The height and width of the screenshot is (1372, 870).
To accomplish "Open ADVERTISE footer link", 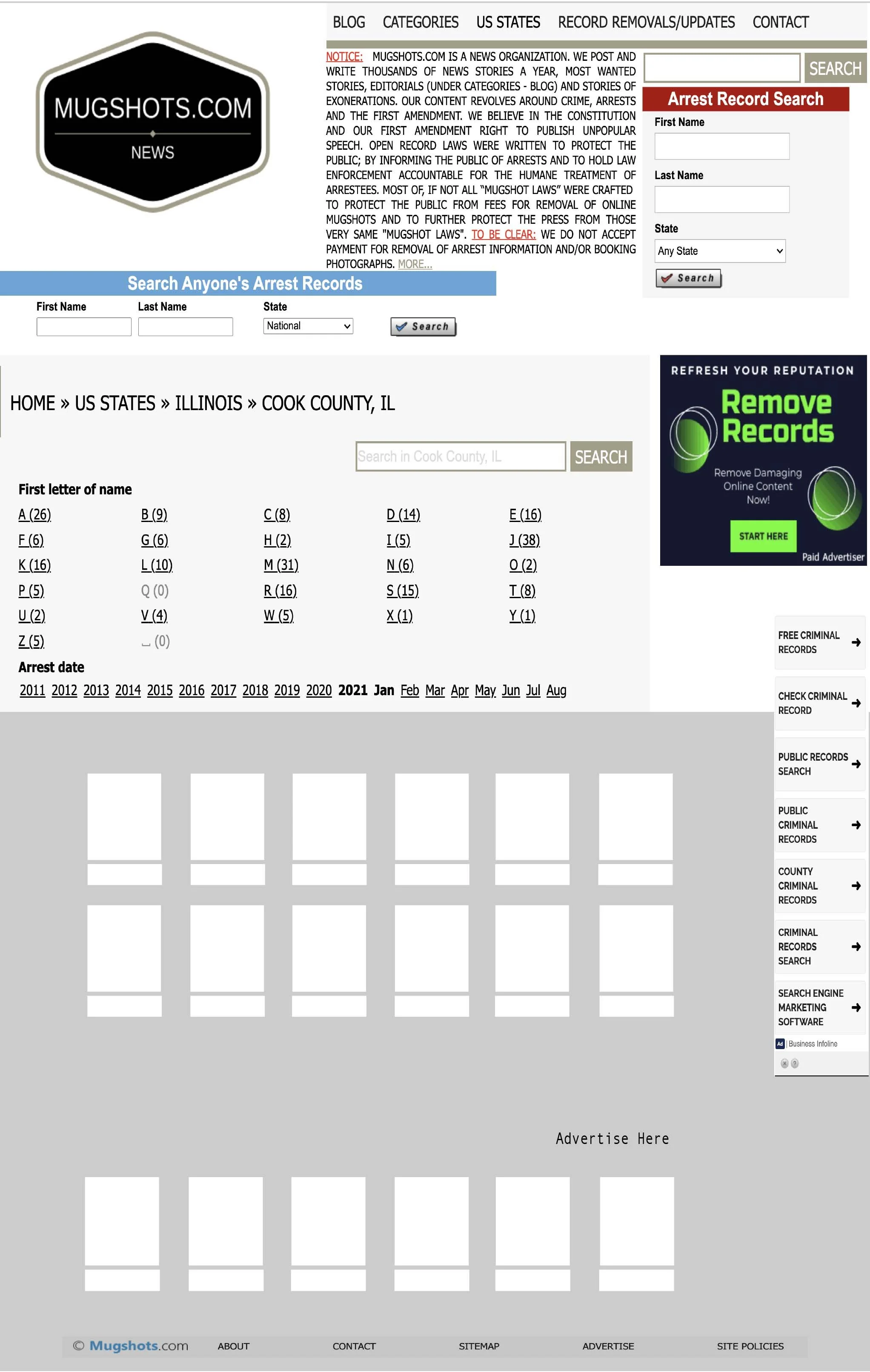I will (x=608, y=1346).
